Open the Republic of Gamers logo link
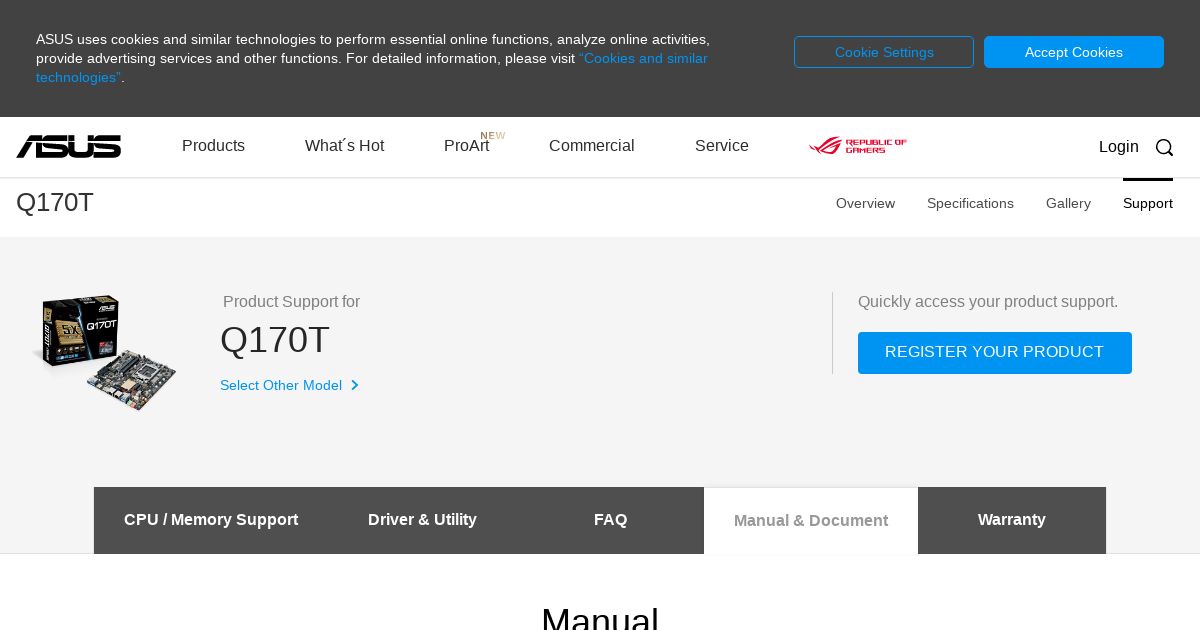This screenshot has height=630, width=1200. tap(858, 146)
